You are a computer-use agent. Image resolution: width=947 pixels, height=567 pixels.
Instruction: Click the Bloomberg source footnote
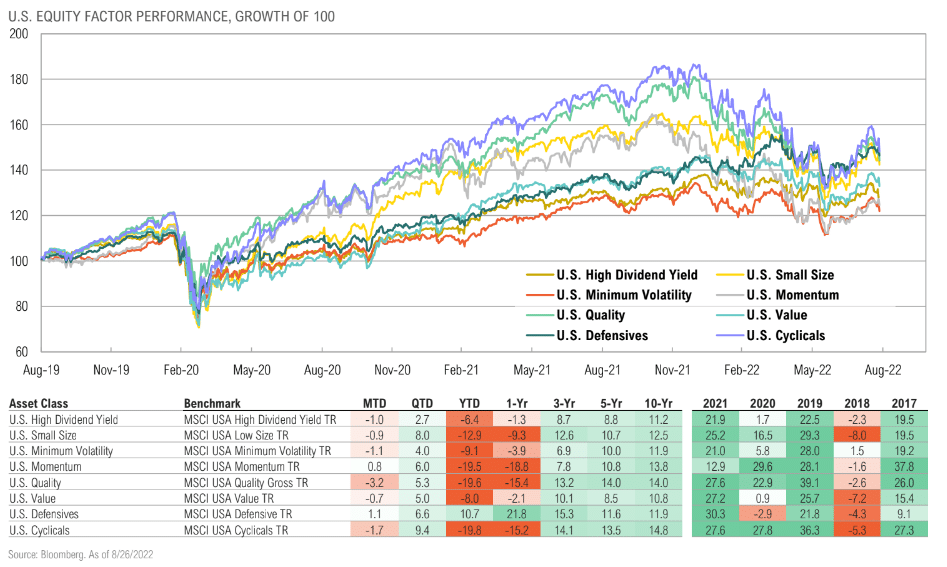pyautogui.click(x=81, y=554)
